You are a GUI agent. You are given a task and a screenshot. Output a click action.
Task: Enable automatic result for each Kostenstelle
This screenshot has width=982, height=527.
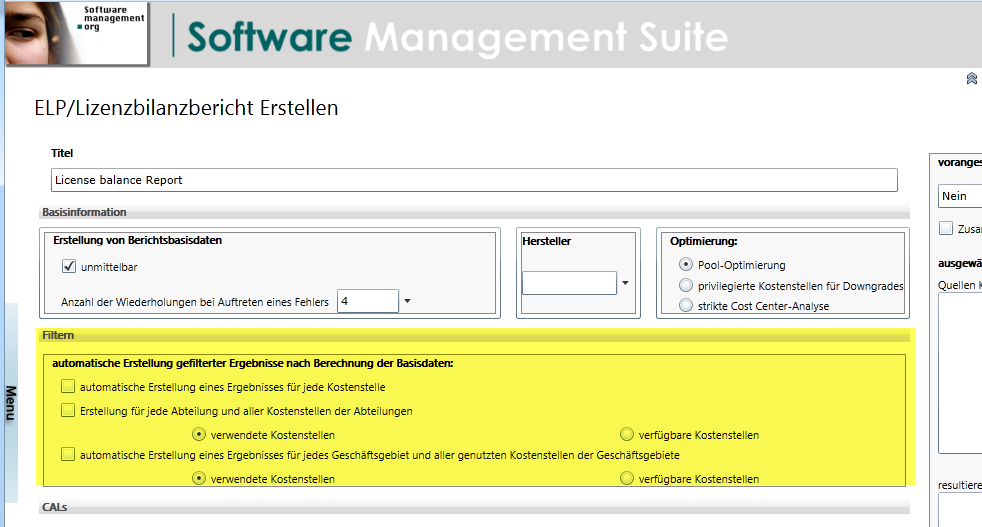pos(68,386)
